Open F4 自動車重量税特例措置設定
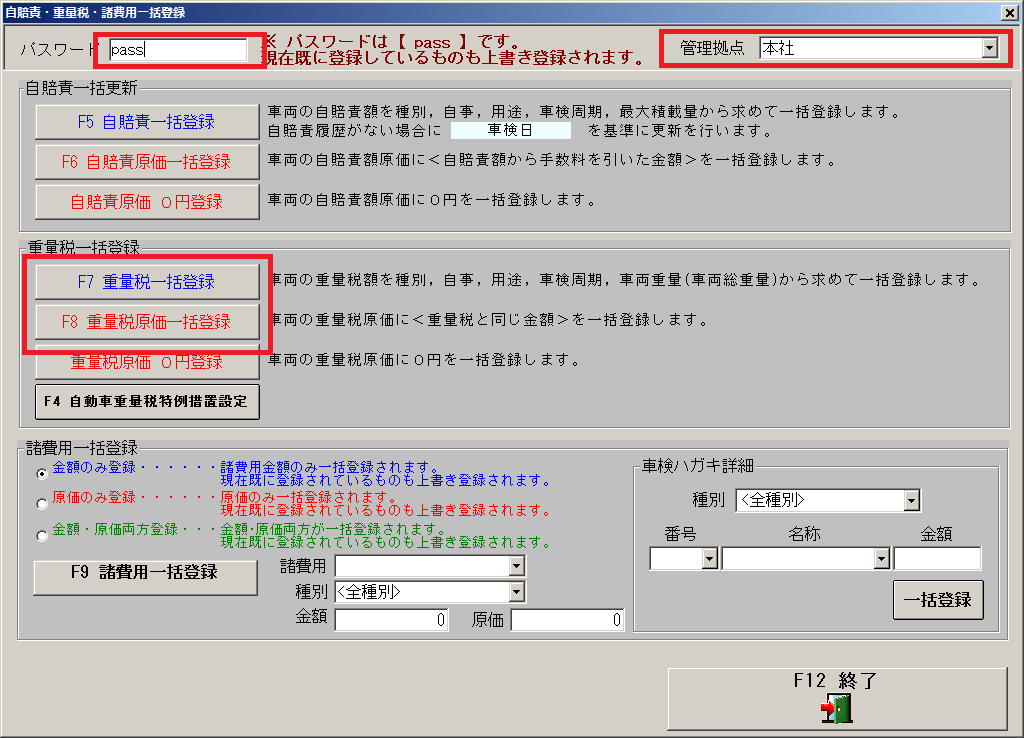 pos(147,402)
